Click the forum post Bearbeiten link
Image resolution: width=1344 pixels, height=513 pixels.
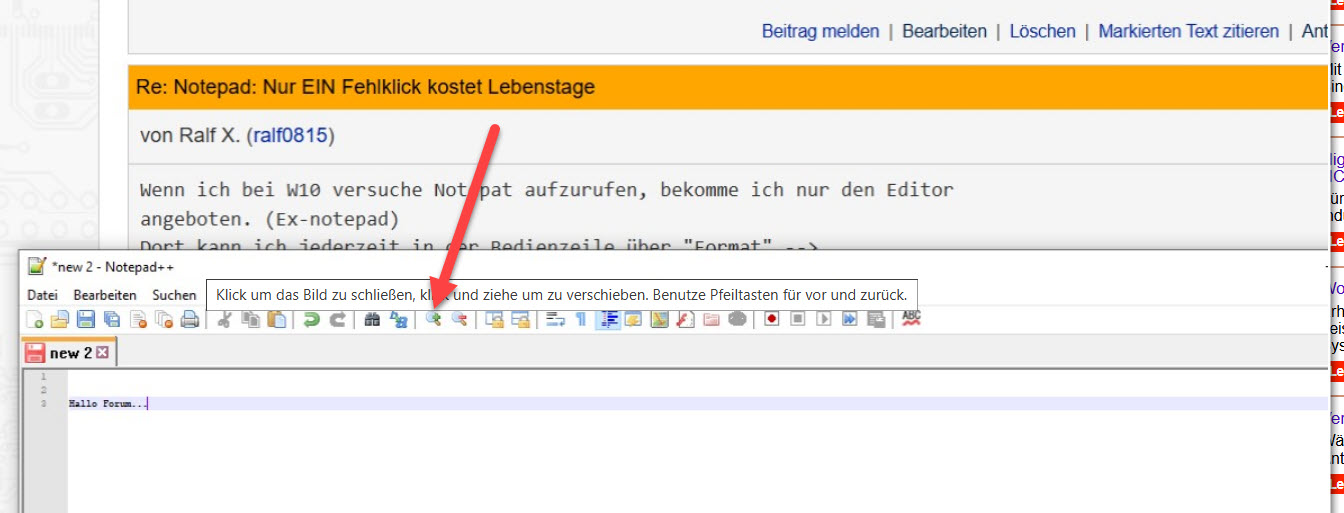coord(944,31)
